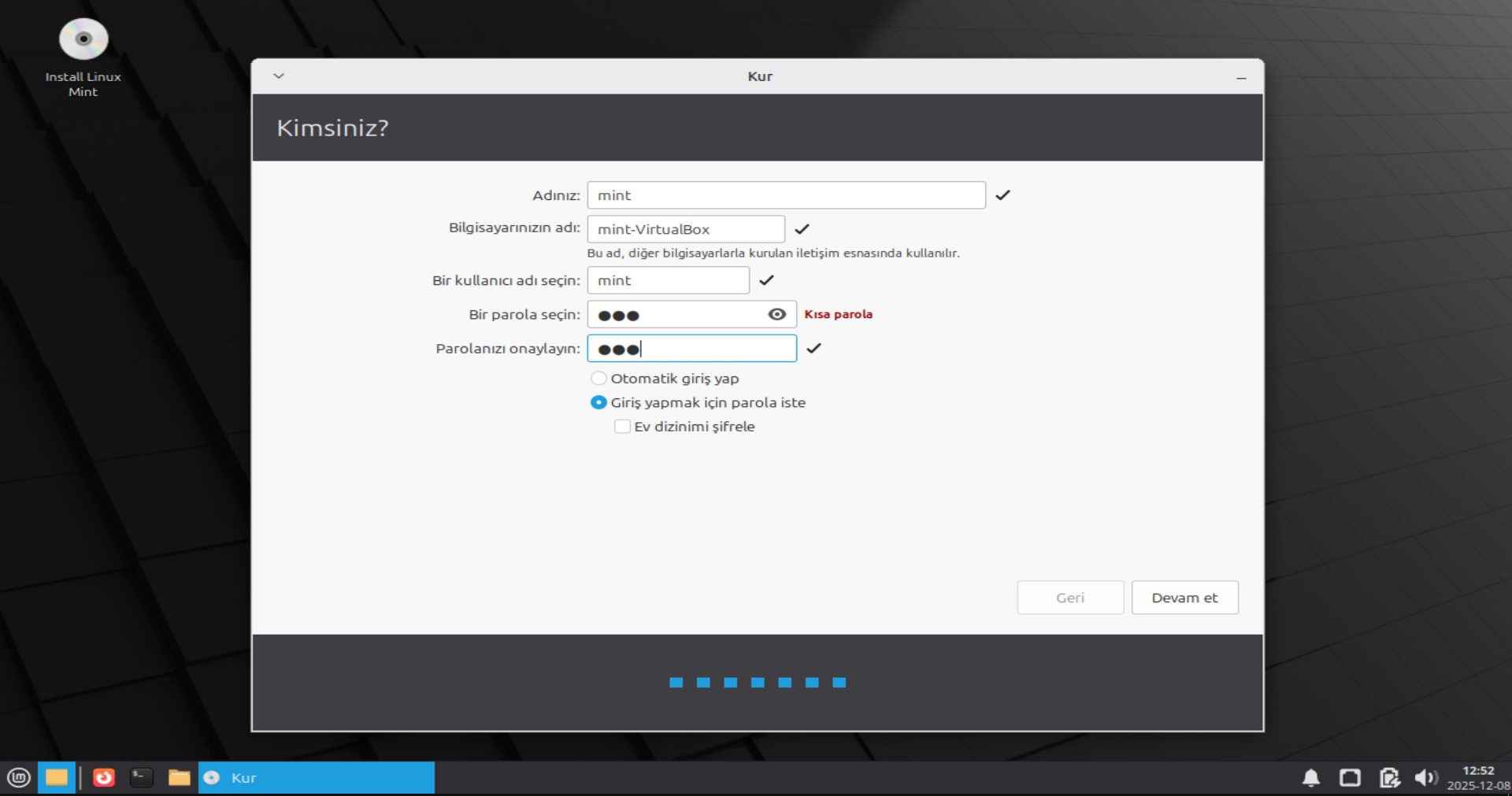Select 'Giriş yapmak için parola iste' option
This screenshot has height=796, width=1512.
[x=598, y=402]
